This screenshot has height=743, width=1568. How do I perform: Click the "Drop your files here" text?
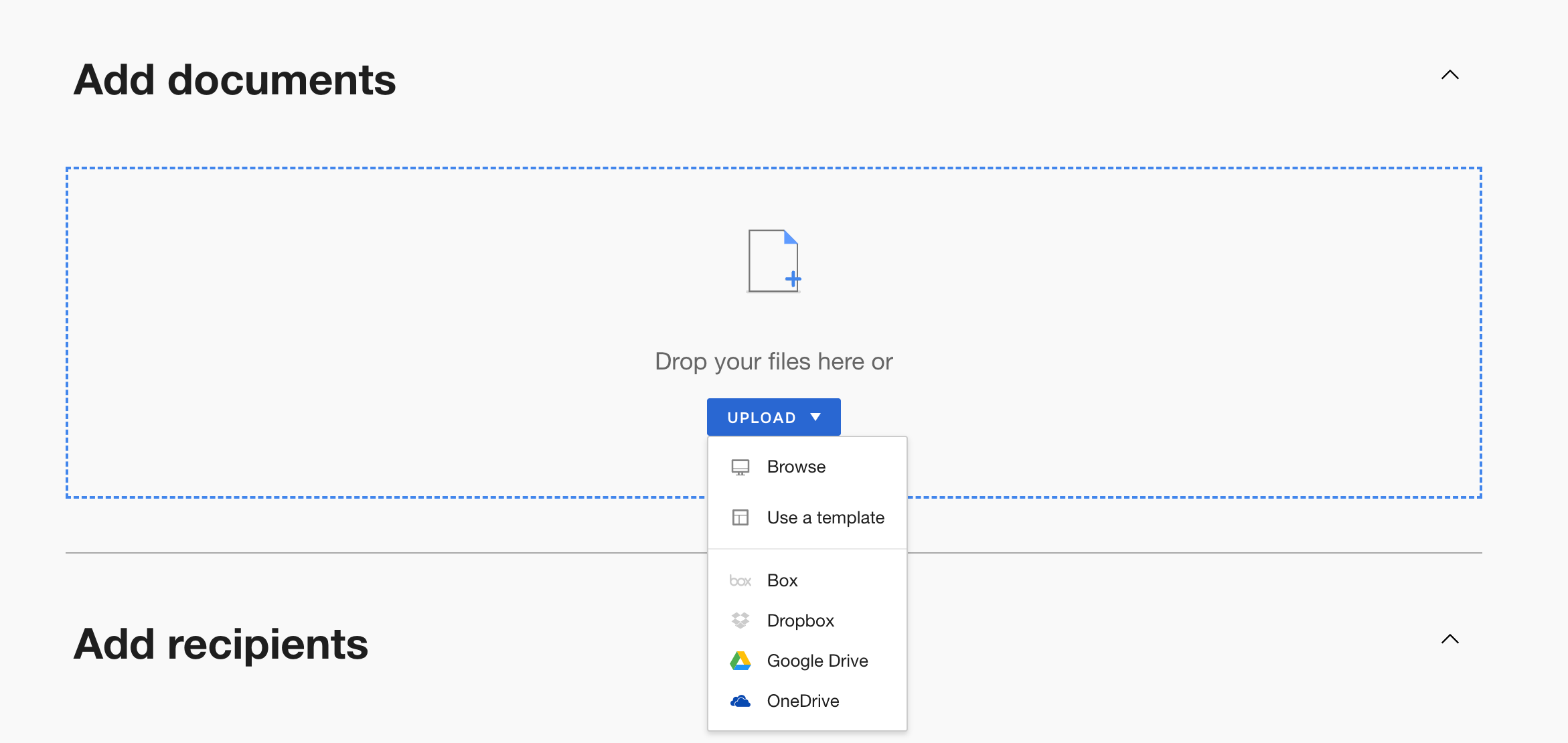[773, 361]
